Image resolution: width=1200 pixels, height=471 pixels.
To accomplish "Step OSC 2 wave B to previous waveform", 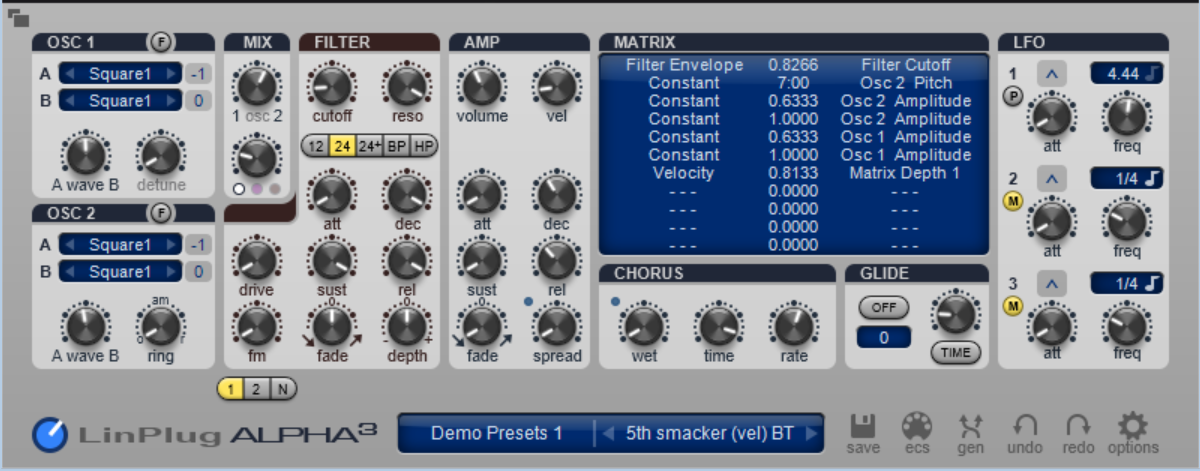I will [x=68, y=272].
